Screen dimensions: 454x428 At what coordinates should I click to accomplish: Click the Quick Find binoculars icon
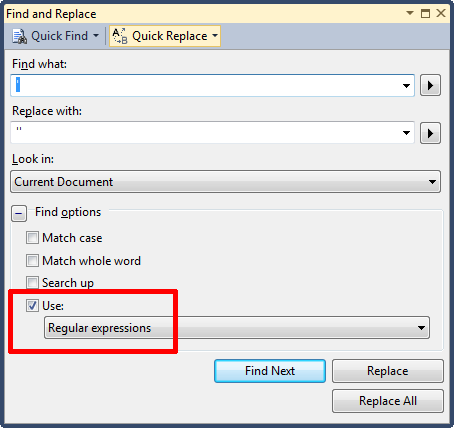(20, 36)
